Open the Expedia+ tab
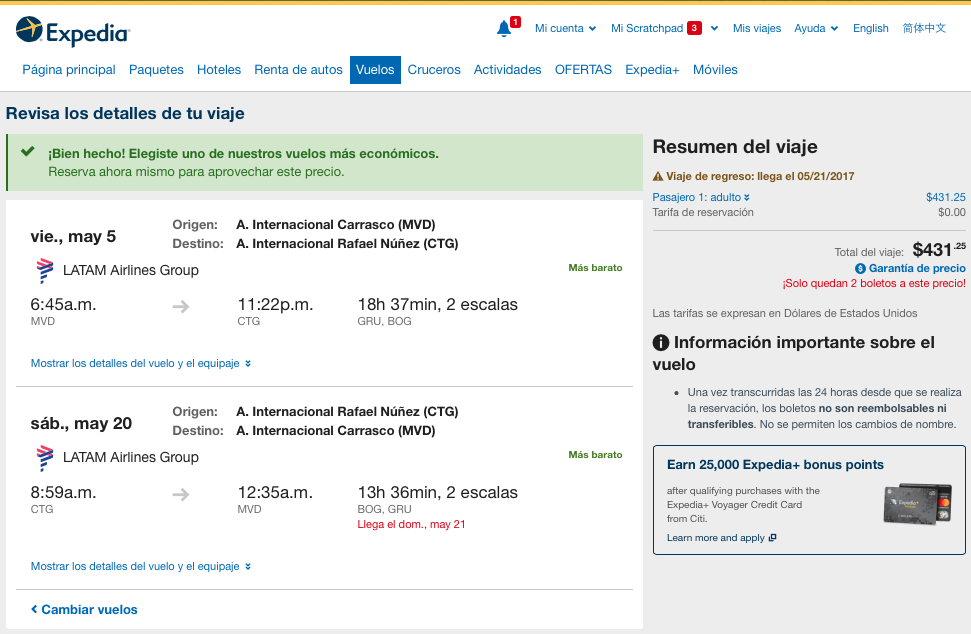Image resolution: width=971 pixels, height=634 pixels. [x=652, y=70]
